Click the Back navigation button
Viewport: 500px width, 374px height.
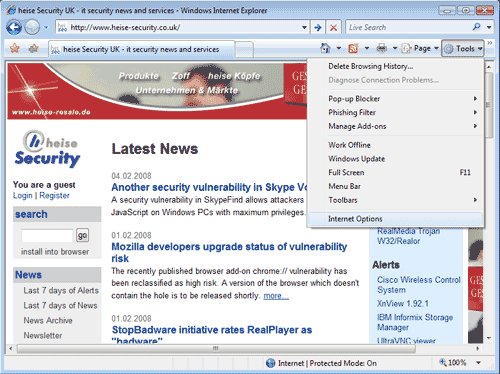tap(14, 27)
